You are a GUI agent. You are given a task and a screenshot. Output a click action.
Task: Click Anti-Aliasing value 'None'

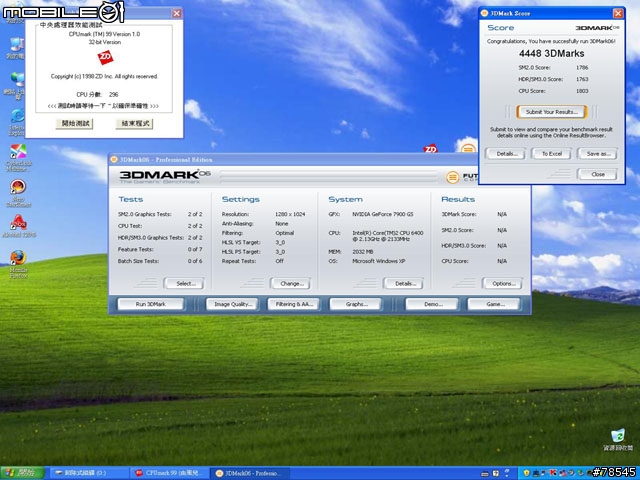[282, 224]
